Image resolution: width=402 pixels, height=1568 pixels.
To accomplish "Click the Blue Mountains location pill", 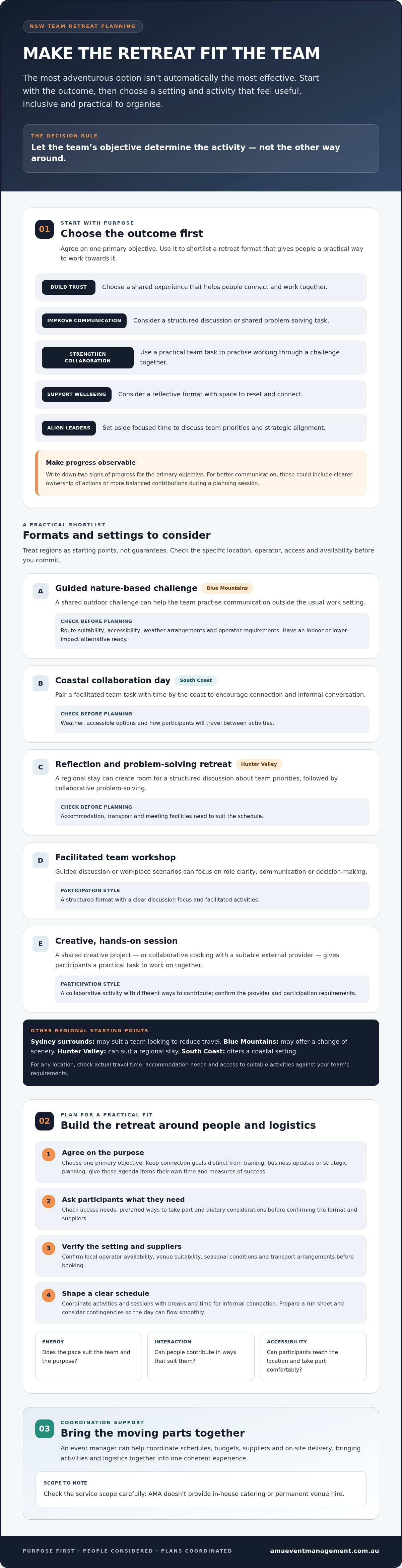I will coord(227,588).
